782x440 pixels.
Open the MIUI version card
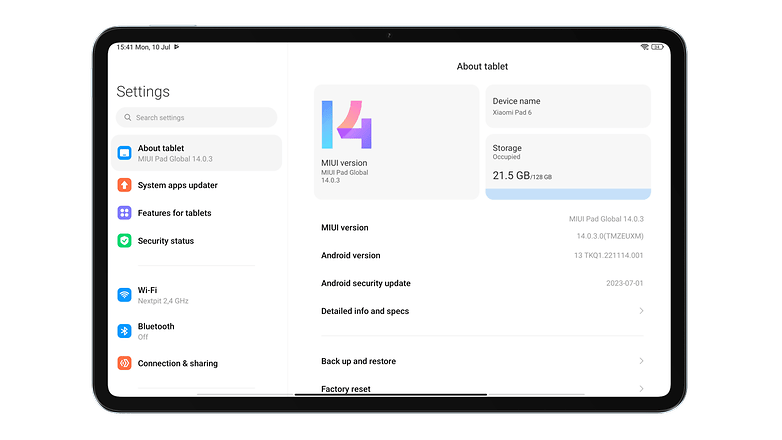[396, 142]
